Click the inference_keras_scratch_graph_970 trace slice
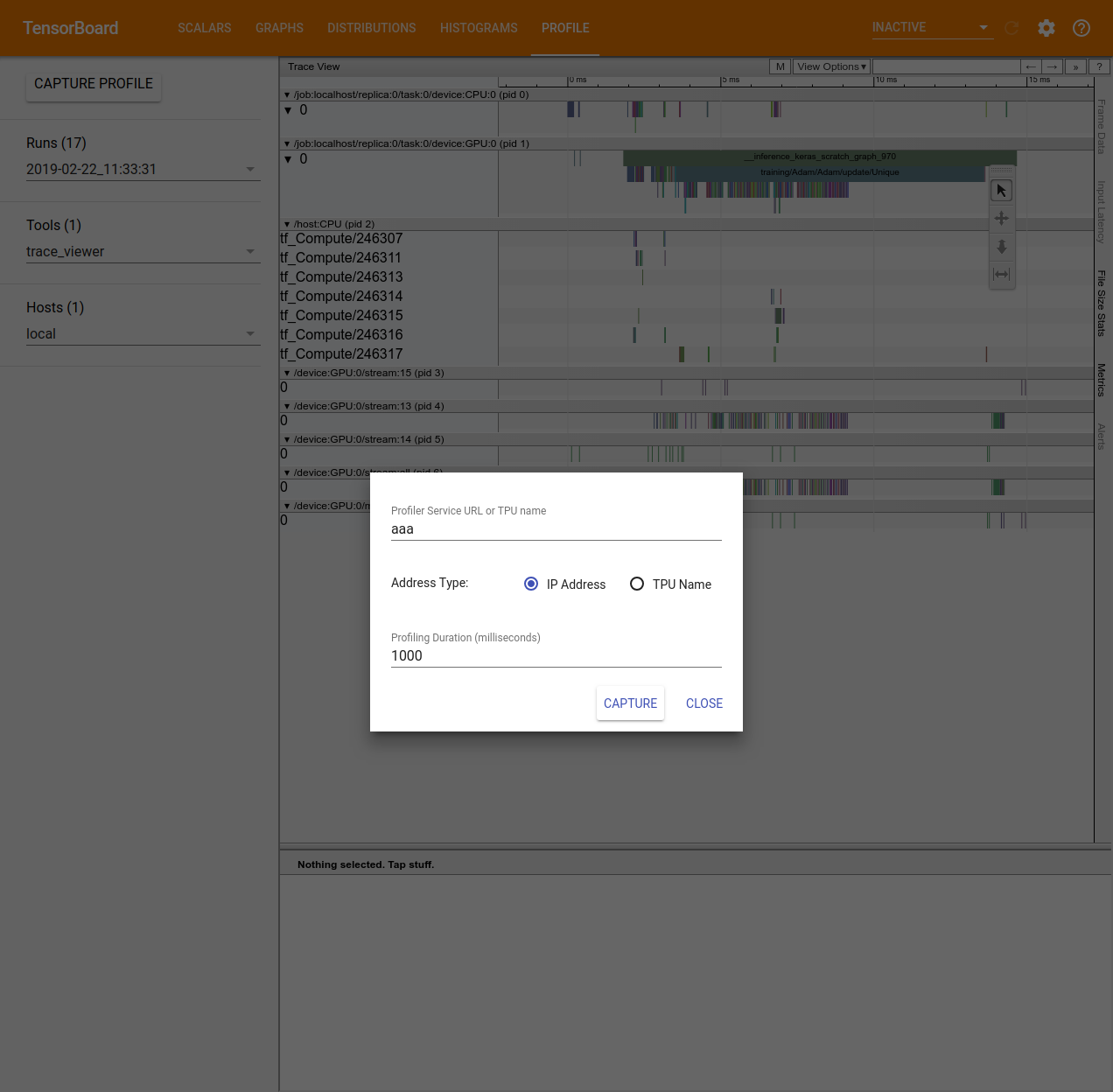This screenshot has width=1113, height=1092. (x=820, y=157)
